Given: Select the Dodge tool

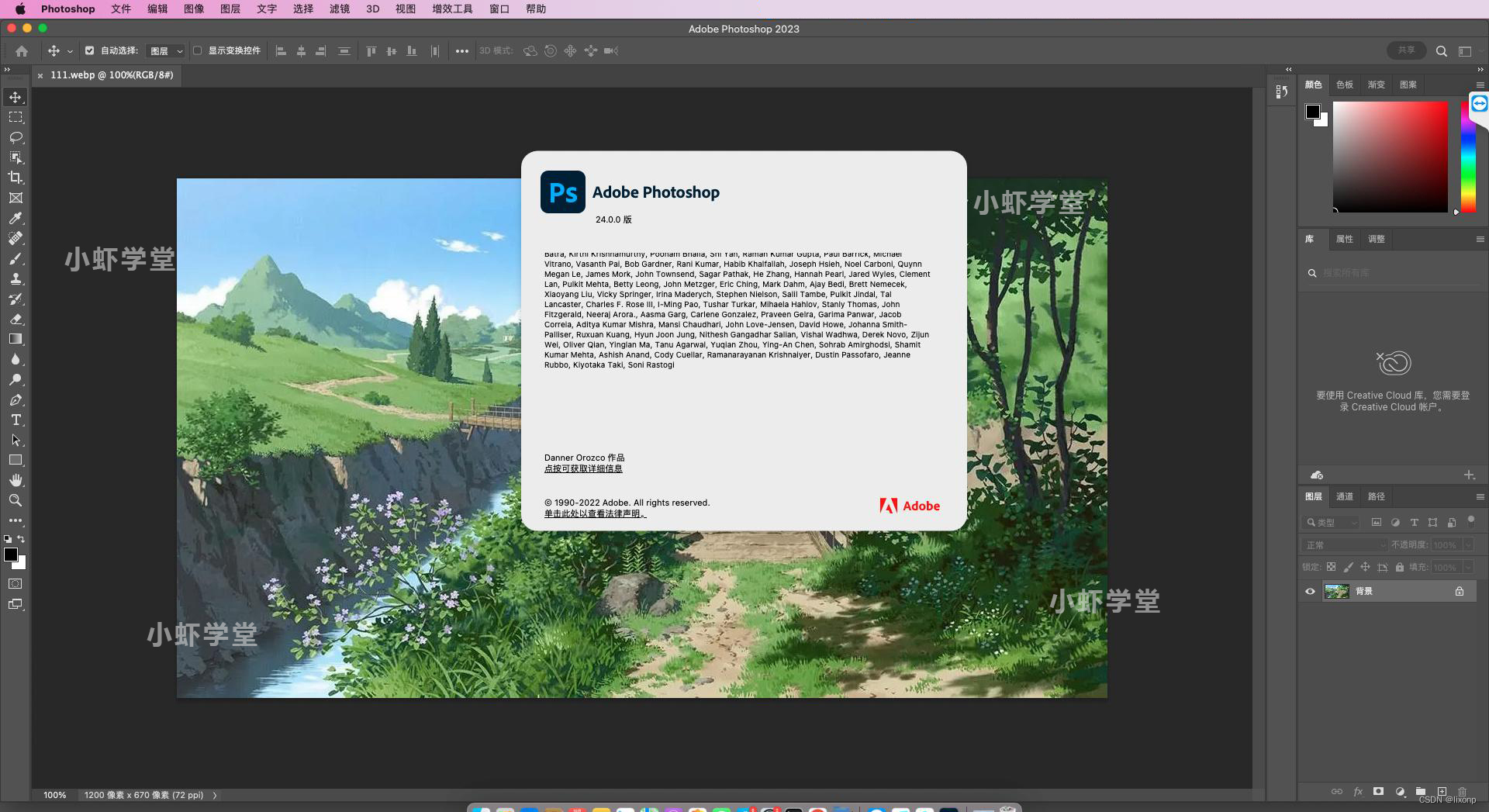Looking at the screenshot, I should (16, 379).
